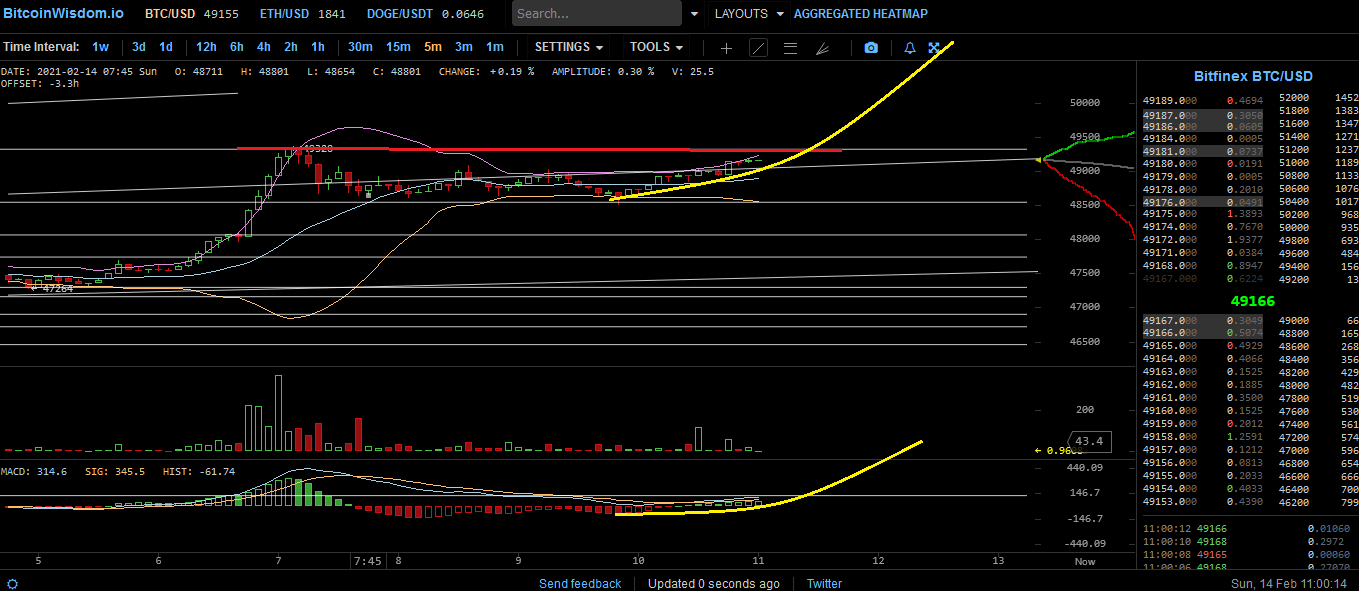Open the AGGREGATED HEATMAP link
1359x591 pixels.
860,14
